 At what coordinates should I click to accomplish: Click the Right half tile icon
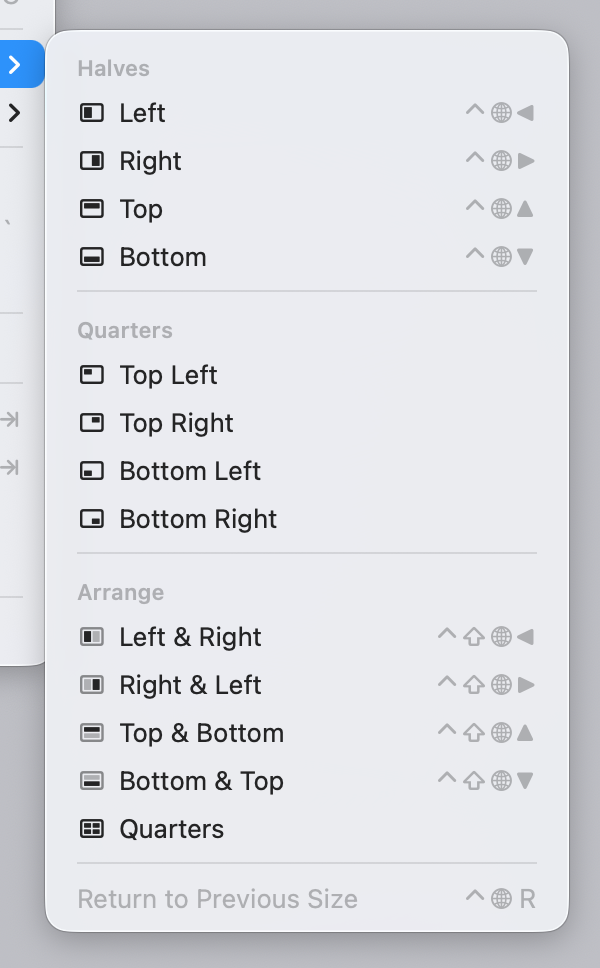coord(92,161)
